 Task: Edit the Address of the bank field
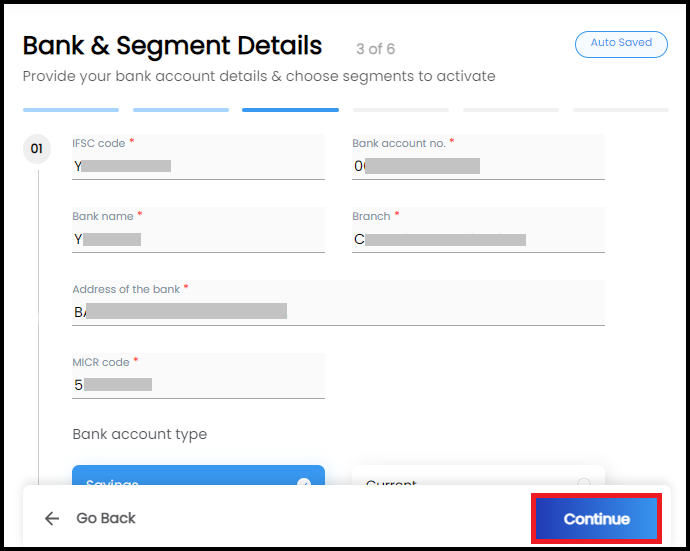pos(338,303)
